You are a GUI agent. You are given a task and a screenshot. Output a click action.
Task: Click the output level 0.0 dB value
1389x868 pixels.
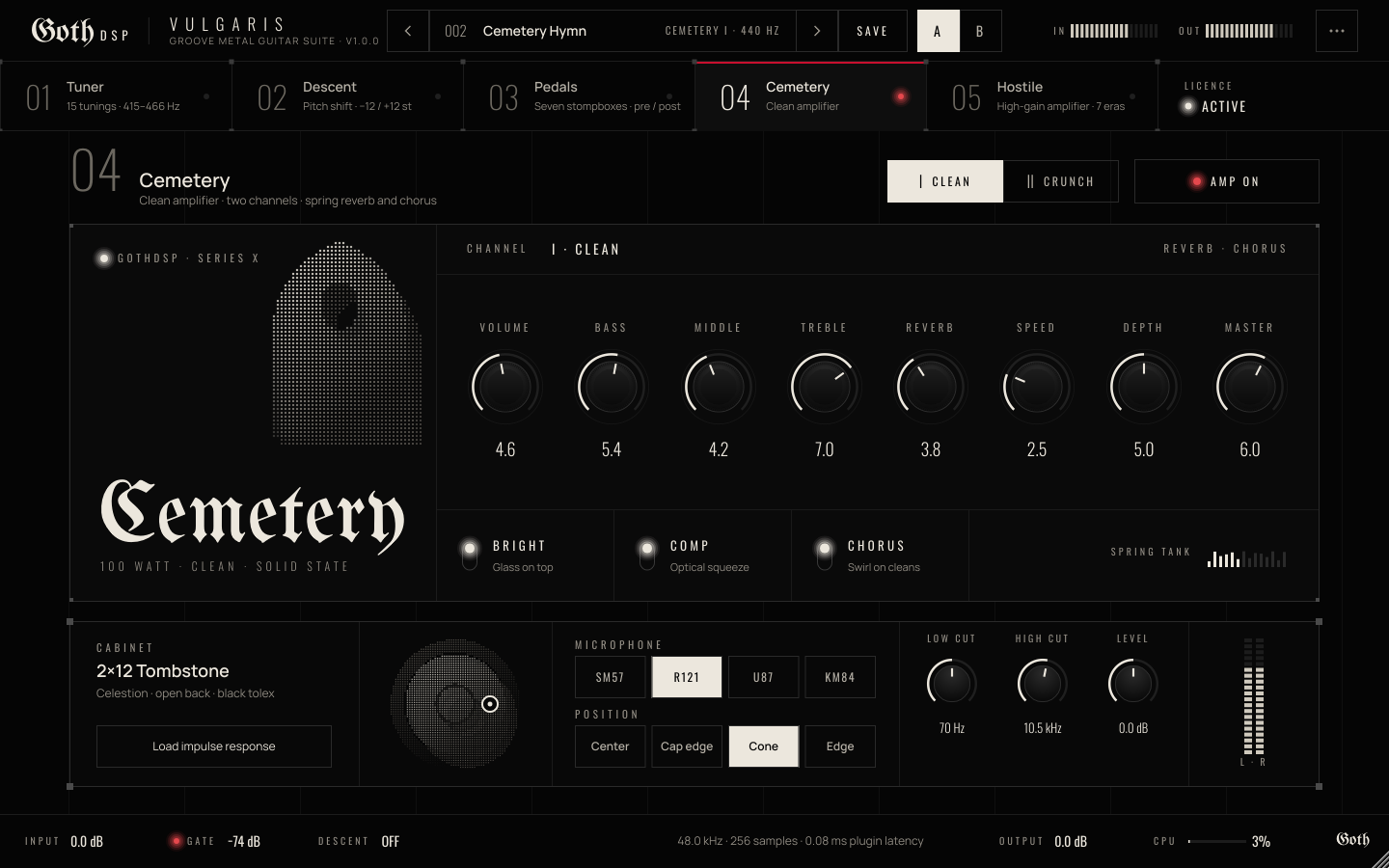pyautogui.click(x=1071, y=841)
